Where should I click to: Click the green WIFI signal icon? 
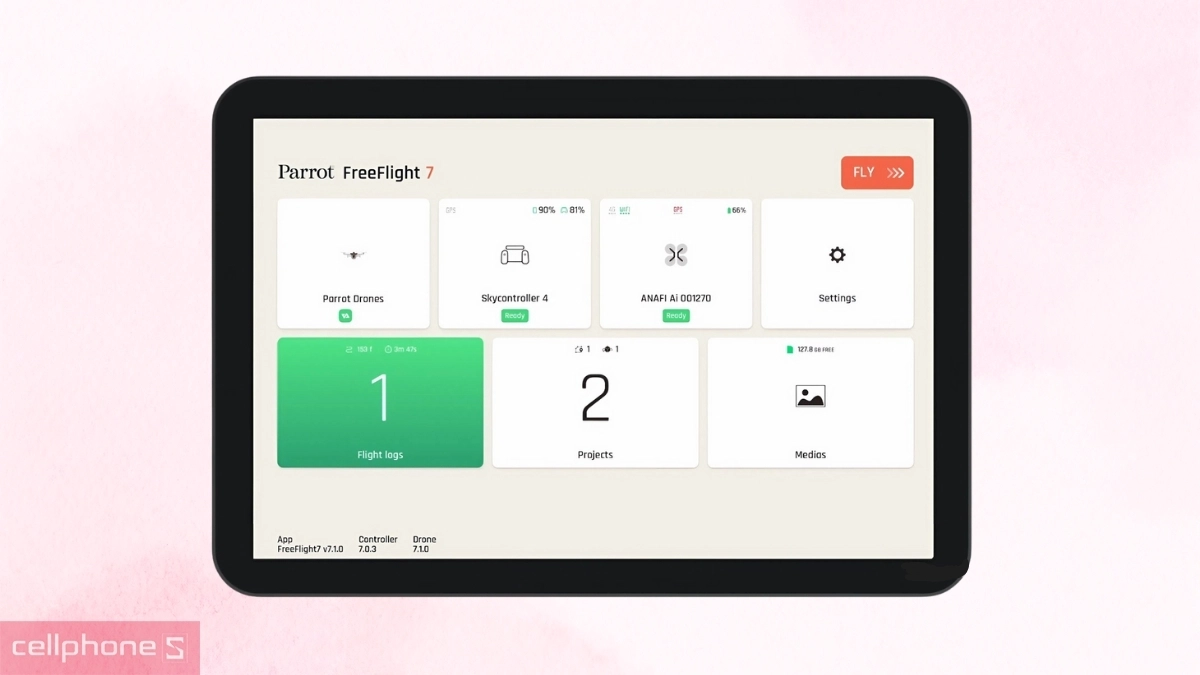[624, 209]
